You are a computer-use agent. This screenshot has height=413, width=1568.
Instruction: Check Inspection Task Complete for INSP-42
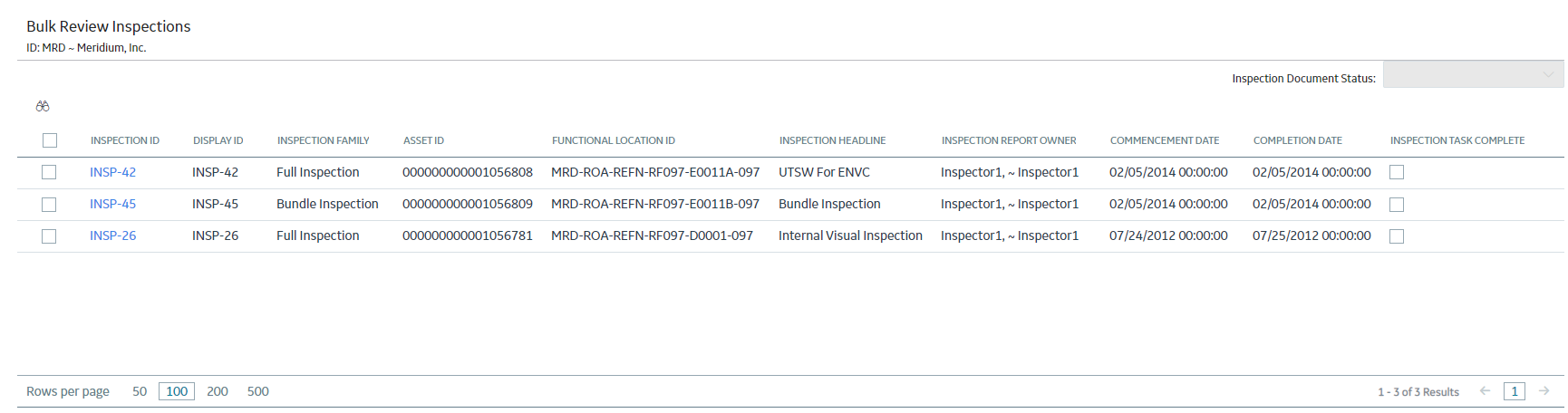1397,172
